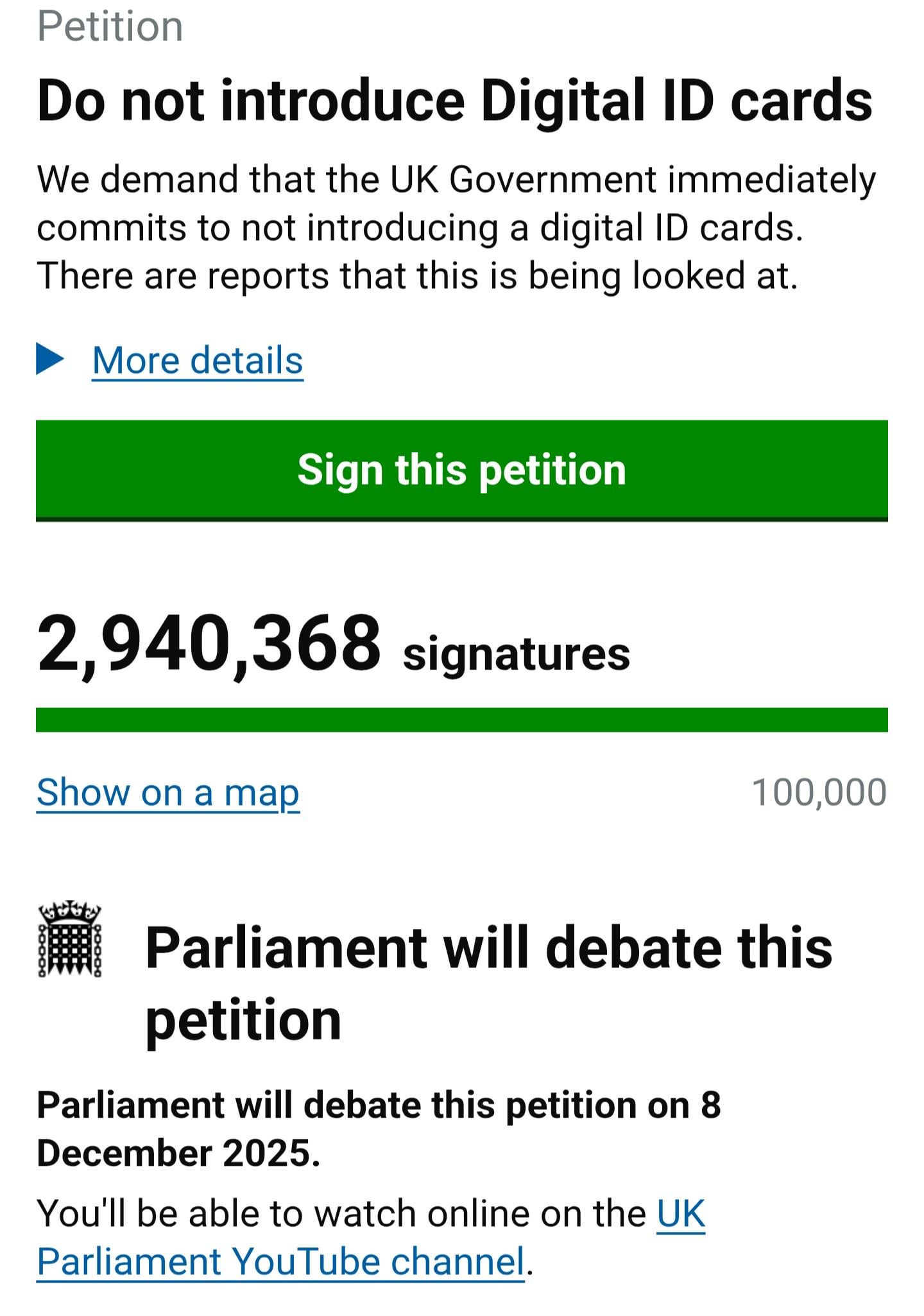Click the Do not introduce Digital ID cards heading
924x1316 pixels.
point(454,101)
